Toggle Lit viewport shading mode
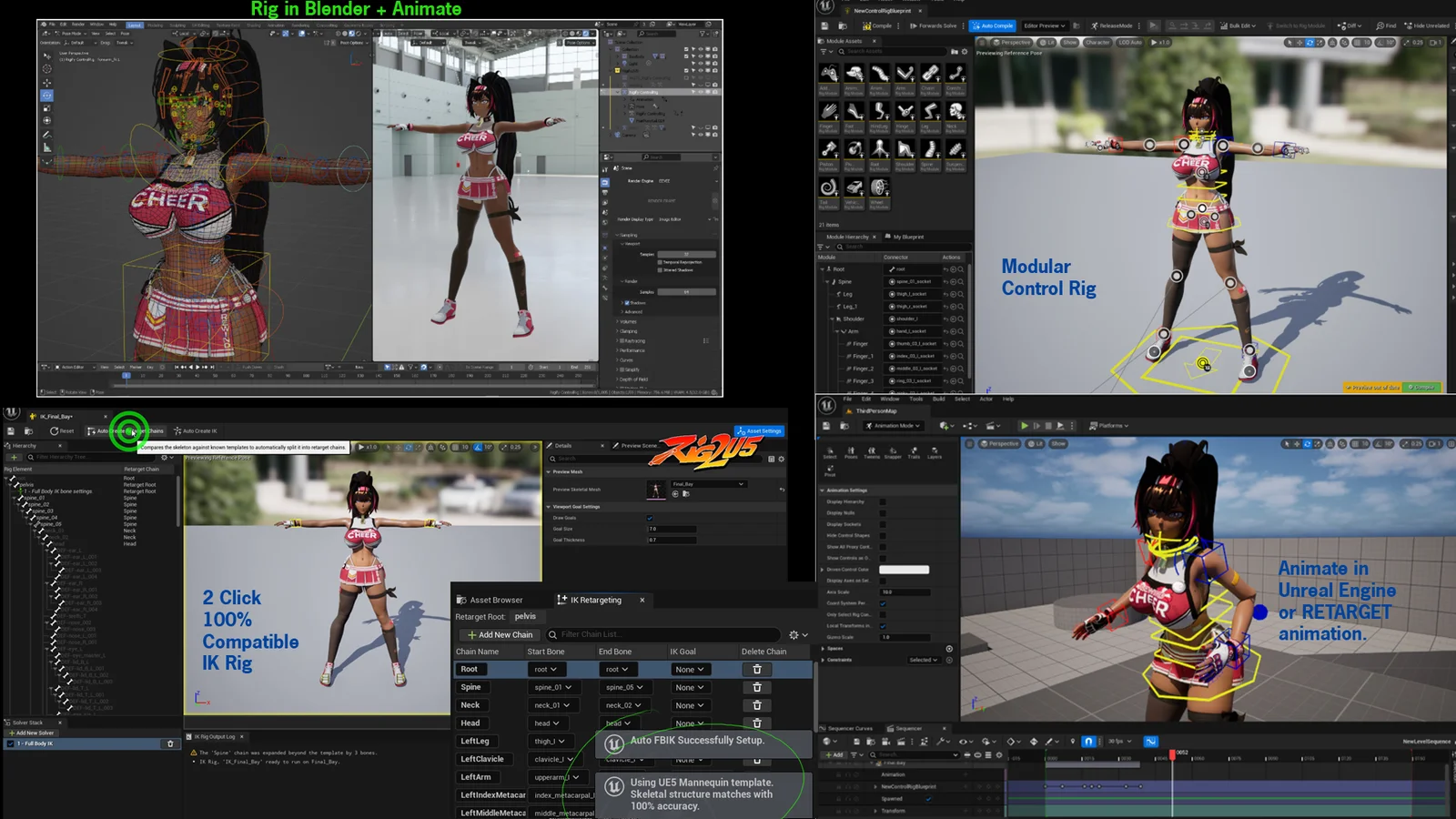This screenshot has height=819, width=1456. (1036, 444)
